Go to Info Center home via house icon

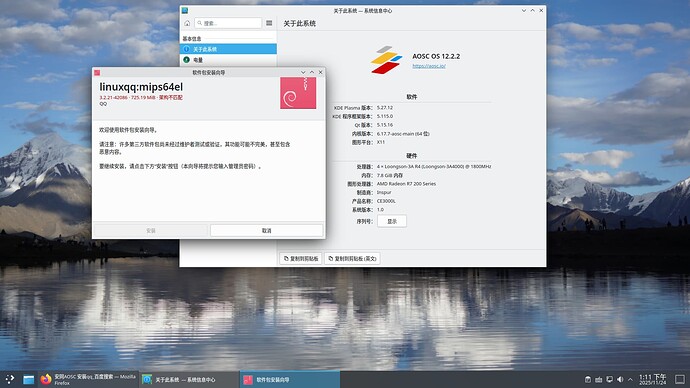click(187, 23)
